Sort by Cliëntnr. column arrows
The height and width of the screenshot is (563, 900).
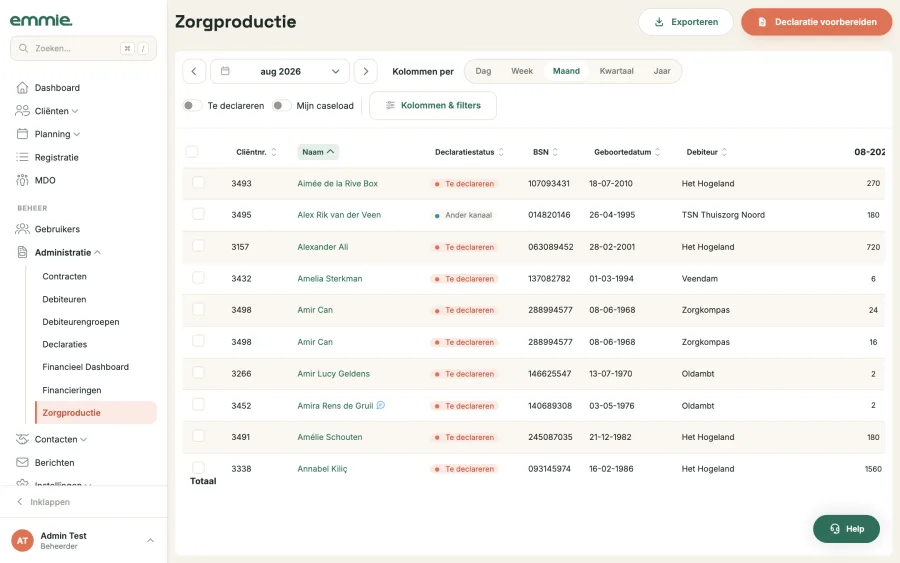click(x=274, y=152)
